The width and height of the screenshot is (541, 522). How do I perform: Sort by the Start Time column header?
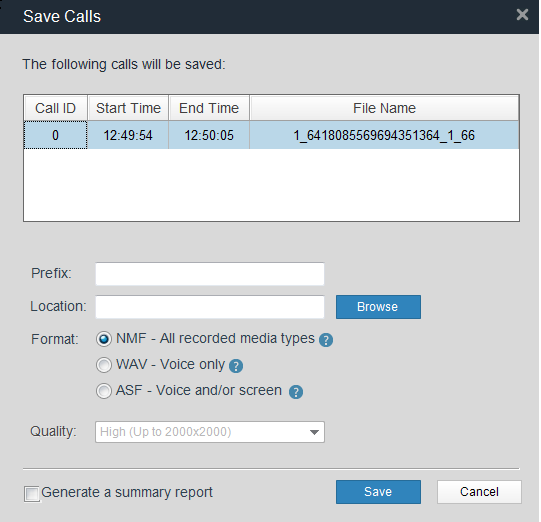(128, 108)
